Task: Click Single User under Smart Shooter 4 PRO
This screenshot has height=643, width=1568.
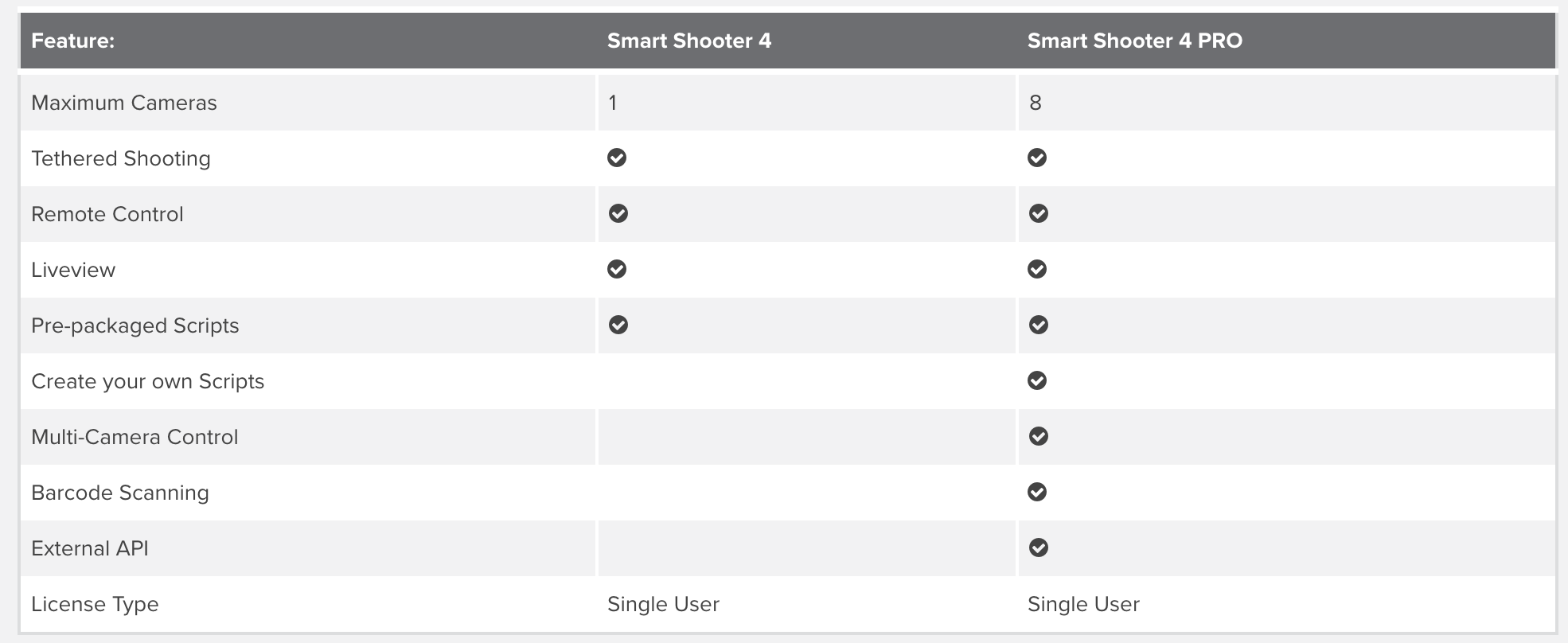Action: 1083,604
